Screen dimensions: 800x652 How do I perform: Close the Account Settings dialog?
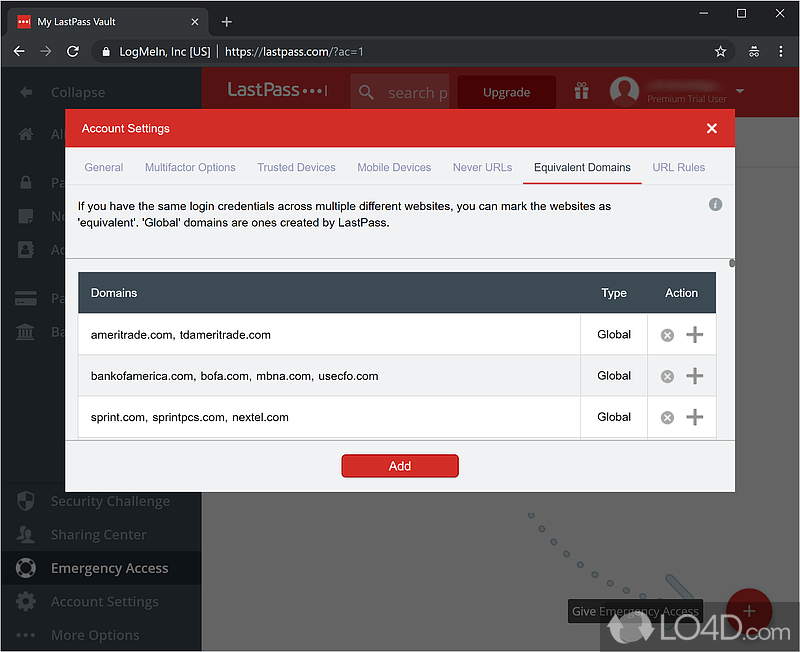point(712,128)
